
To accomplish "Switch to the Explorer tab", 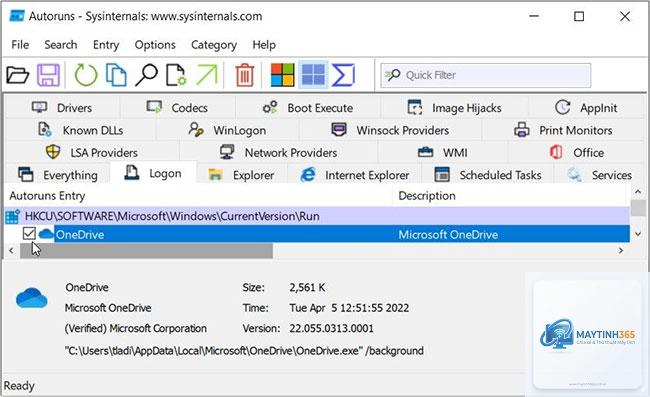I will [x=241, y=175].
